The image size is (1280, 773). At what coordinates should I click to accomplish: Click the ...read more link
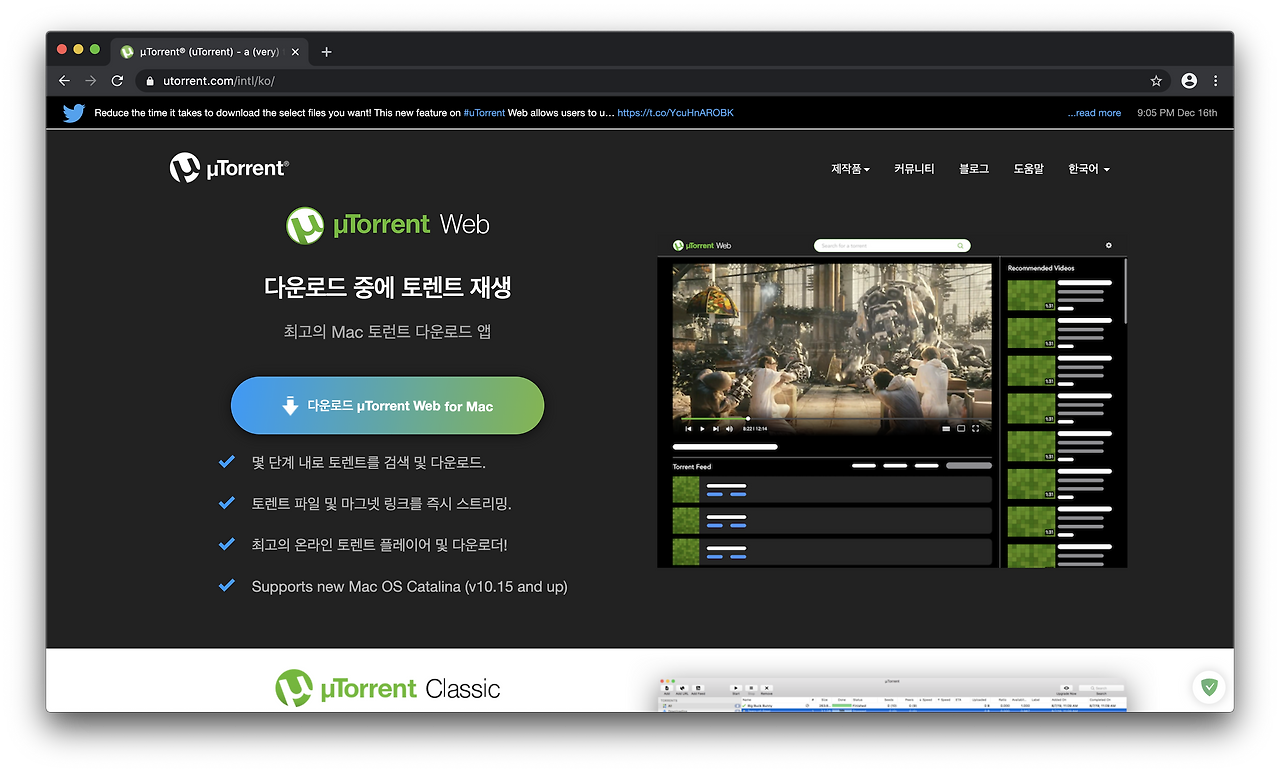(x=1094, y=113)
